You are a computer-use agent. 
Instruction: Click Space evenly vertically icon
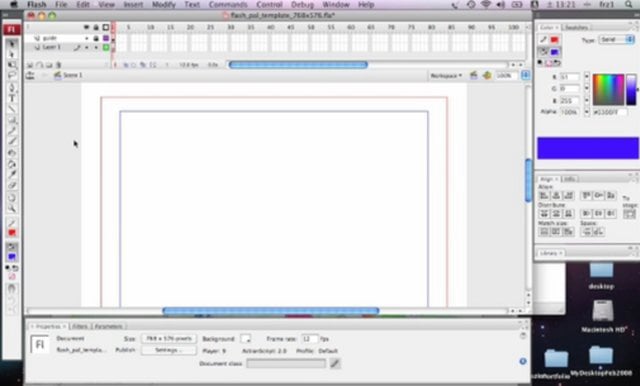[586, 232]
